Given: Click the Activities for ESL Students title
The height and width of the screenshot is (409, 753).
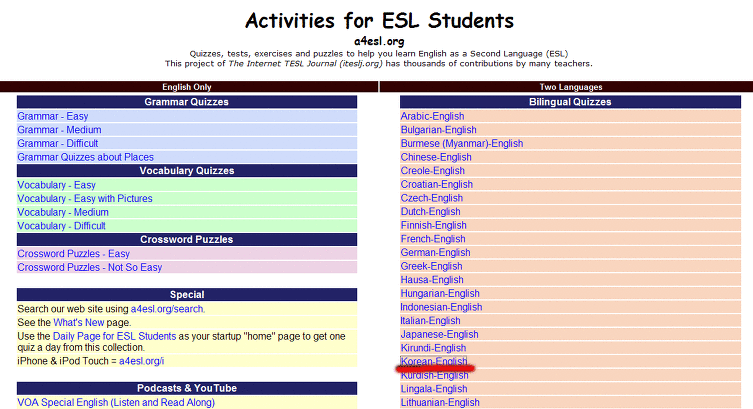Looking at the screenshot, I should tap(379, 21).
